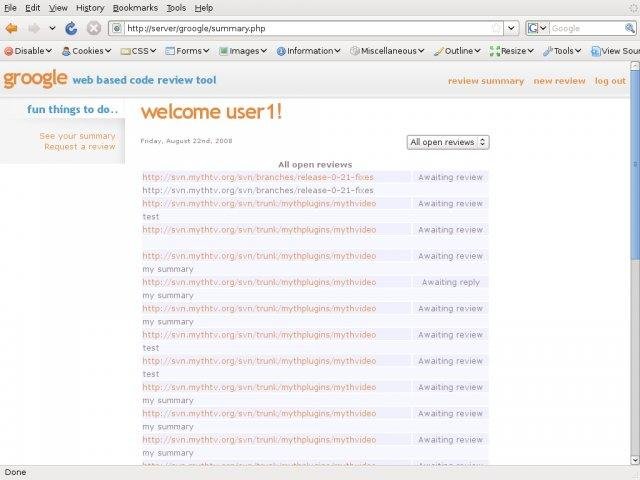This screenshot has width=640, height=480.
Task: Open the Outline toolbar menu
Action: pyautogui.click(x=457, y=51)
